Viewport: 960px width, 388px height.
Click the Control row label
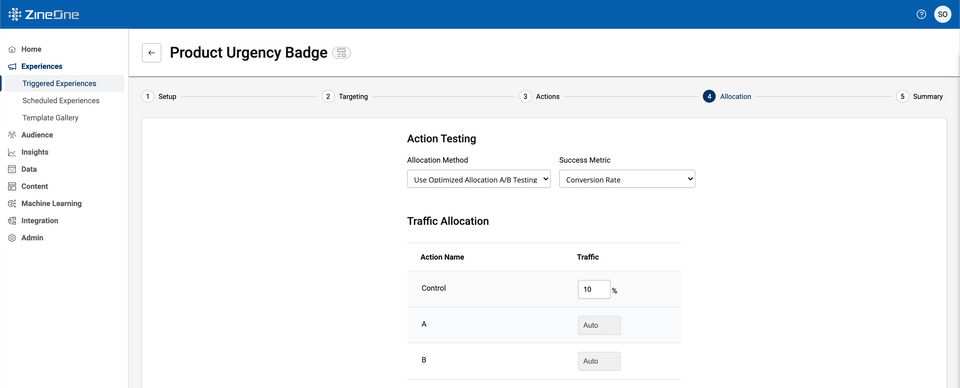[434, 288]
